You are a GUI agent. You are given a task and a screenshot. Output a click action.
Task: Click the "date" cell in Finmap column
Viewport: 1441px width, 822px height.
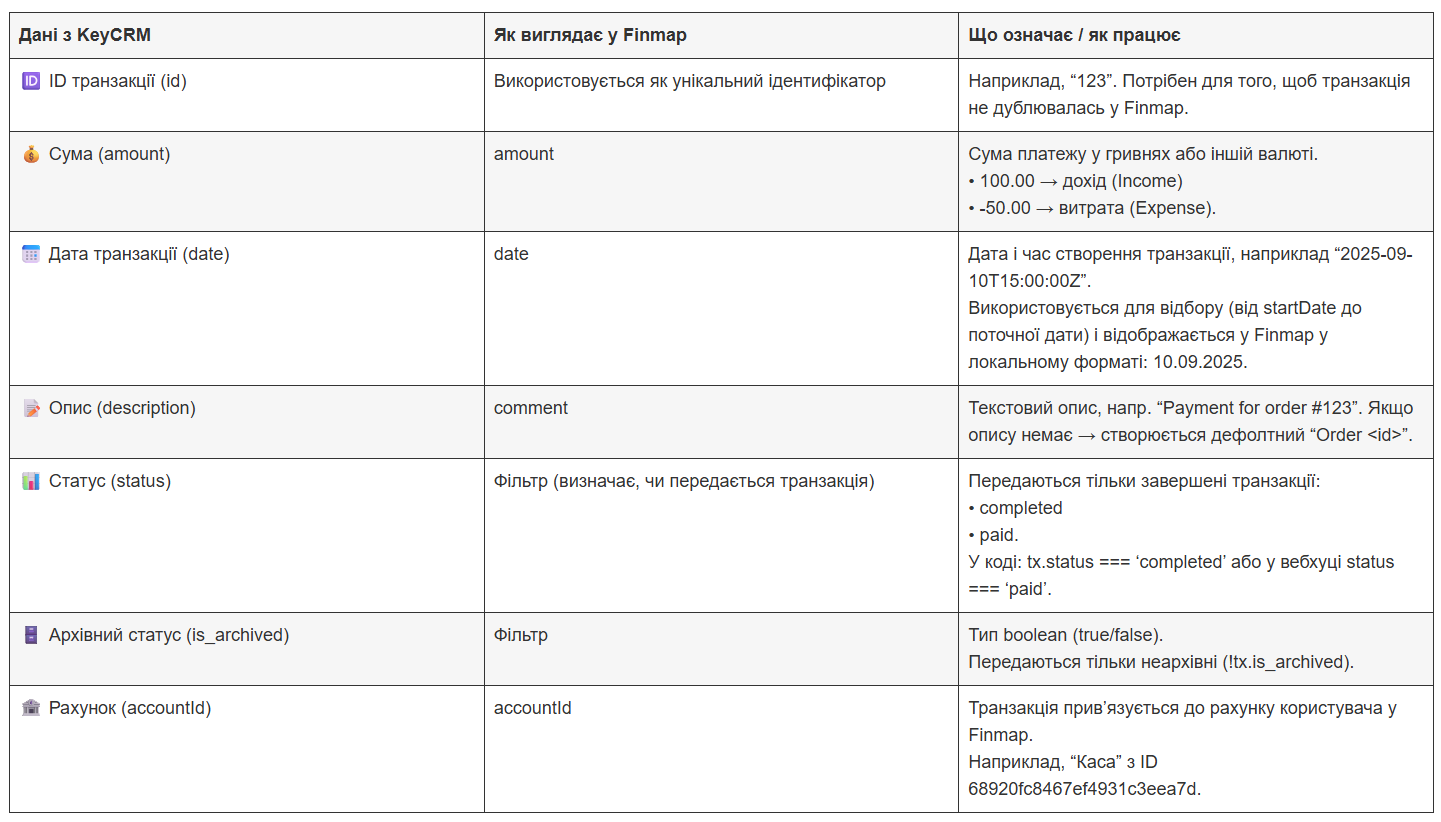[x=511, y=254]
